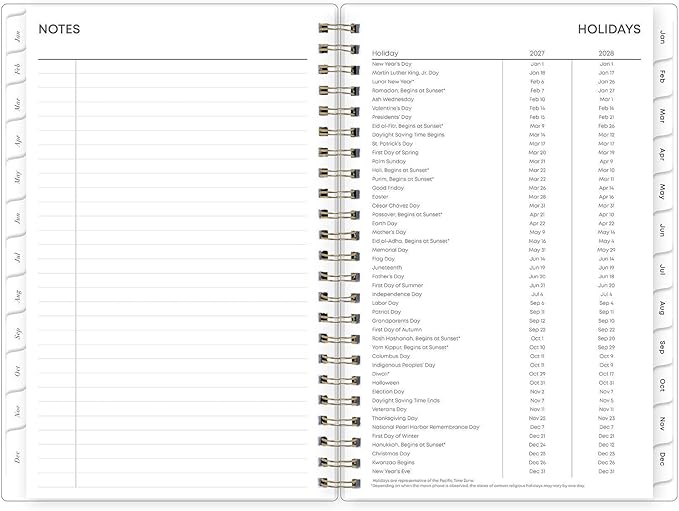This screenshot has width=679, height=511.
Task: Select the Mother's Day entry
Action: click(389, 232)
